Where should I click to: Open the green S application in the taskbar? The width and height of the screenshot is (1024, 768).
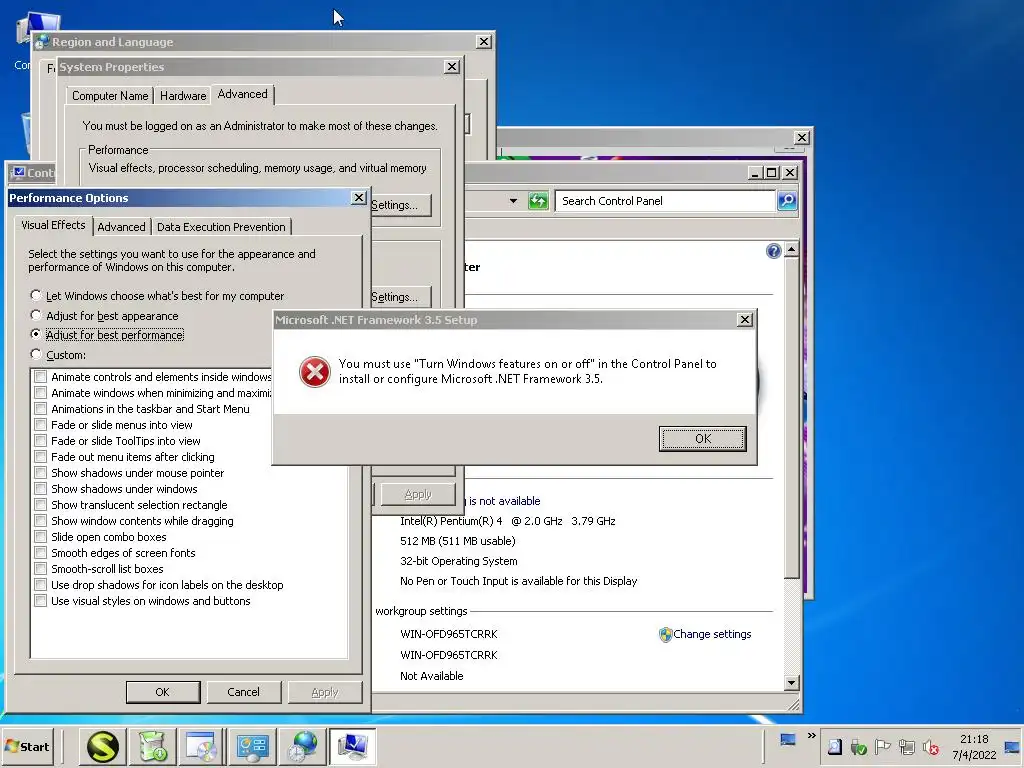[103, 746]
